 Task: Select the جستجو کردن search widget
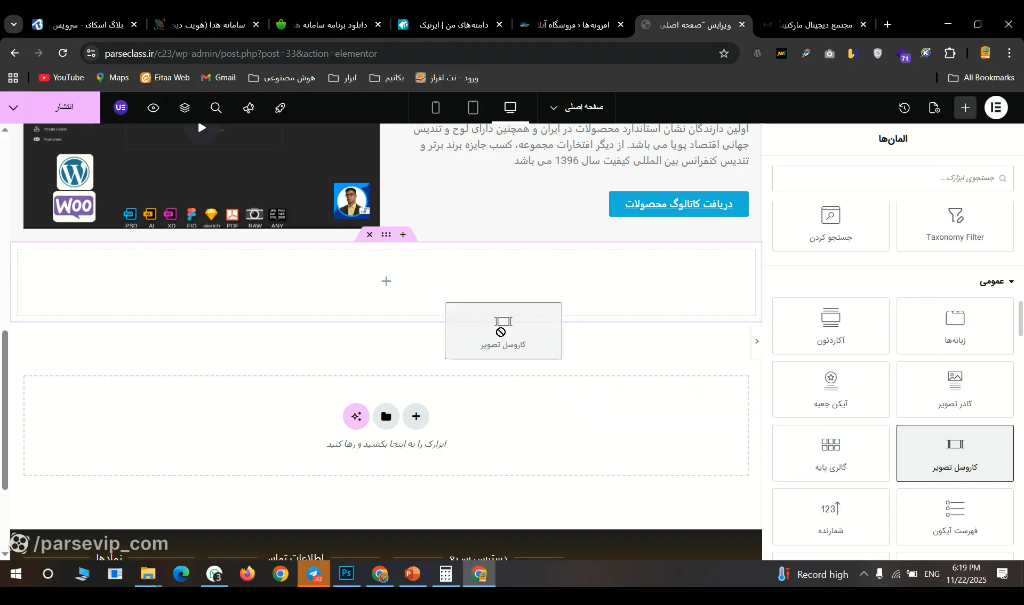831,225
